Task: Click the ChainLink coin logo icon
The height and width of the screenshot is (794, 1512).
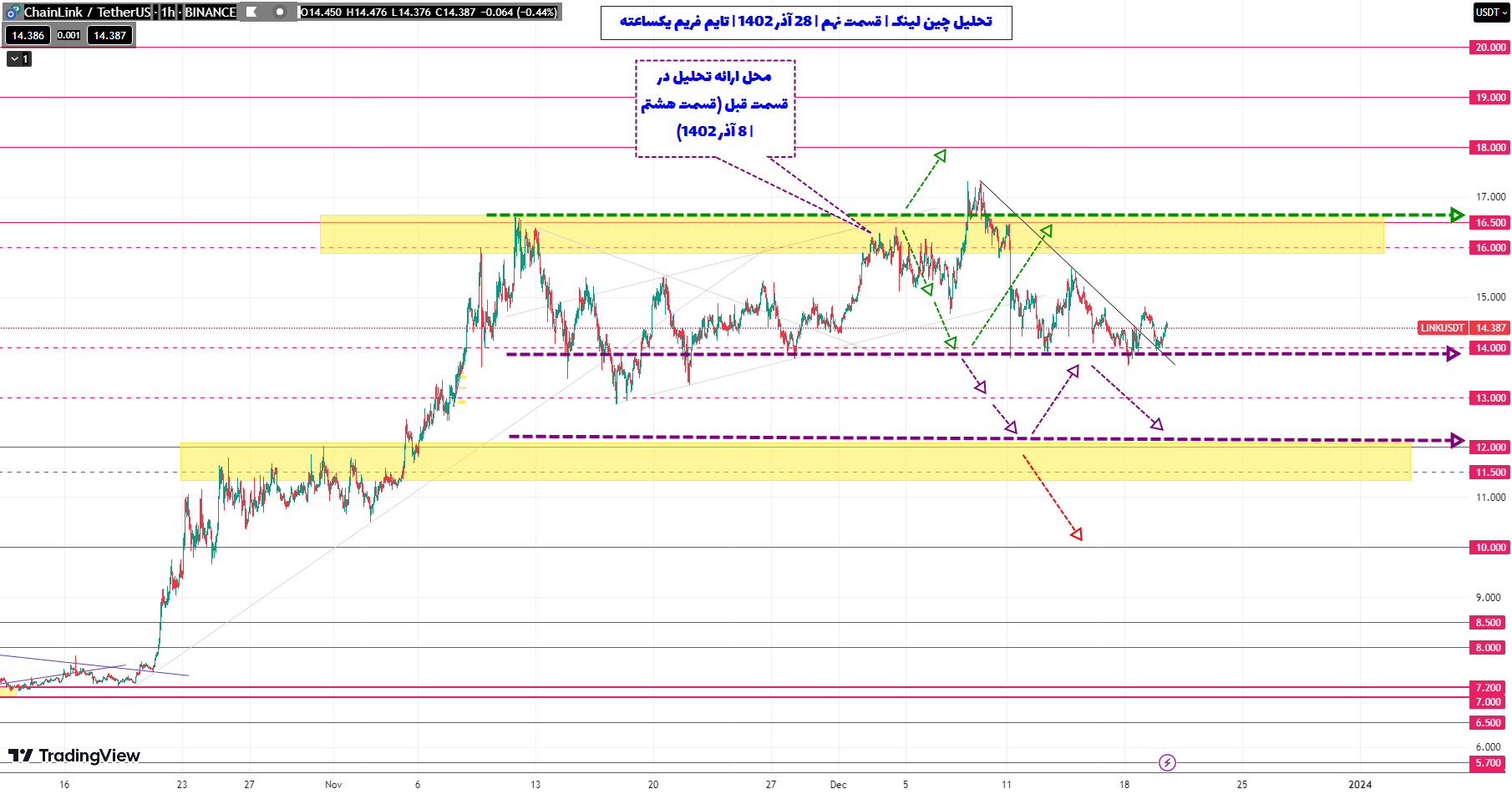Action: coord(13,12)
